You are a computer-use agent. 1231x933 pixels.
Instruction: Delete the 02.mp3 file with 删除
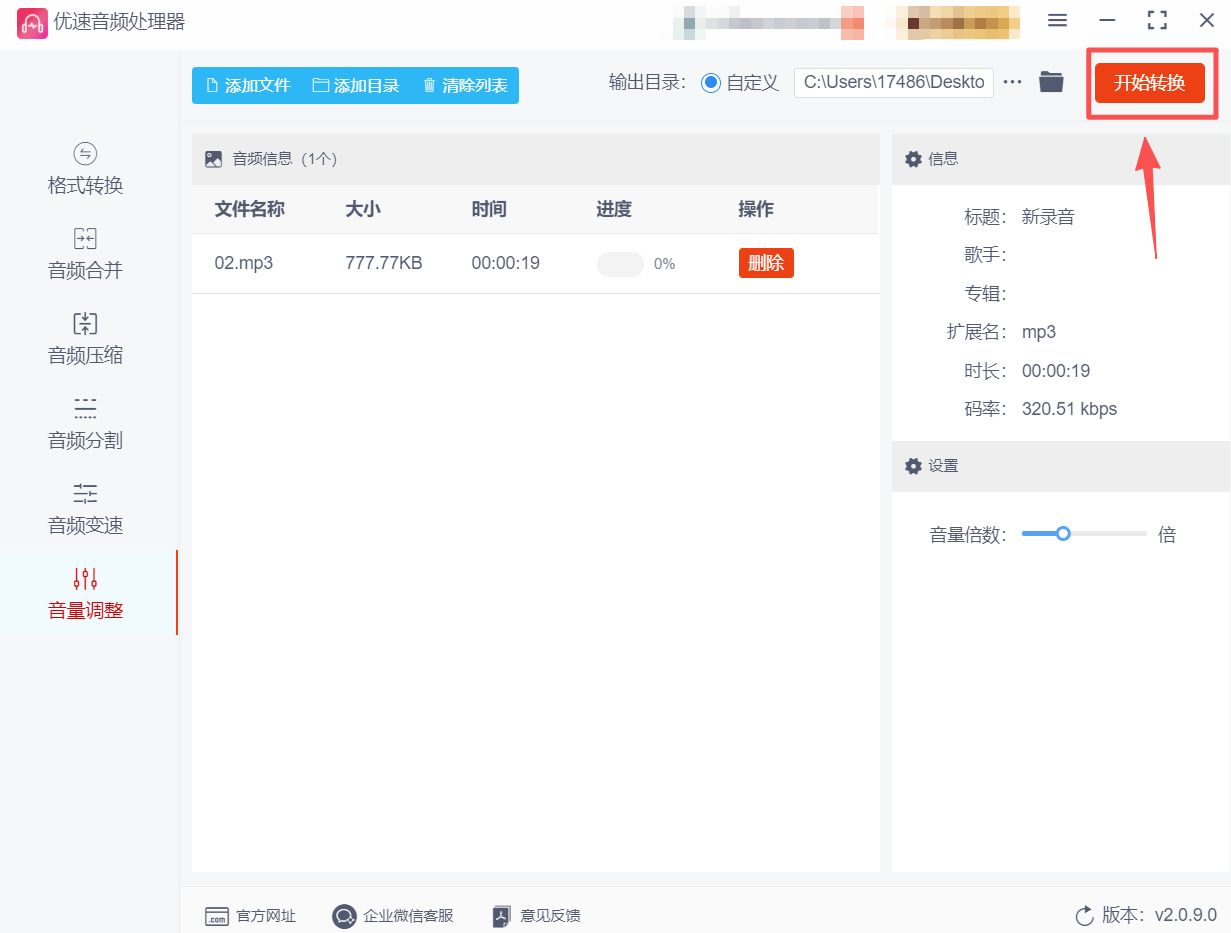[766, 263]
